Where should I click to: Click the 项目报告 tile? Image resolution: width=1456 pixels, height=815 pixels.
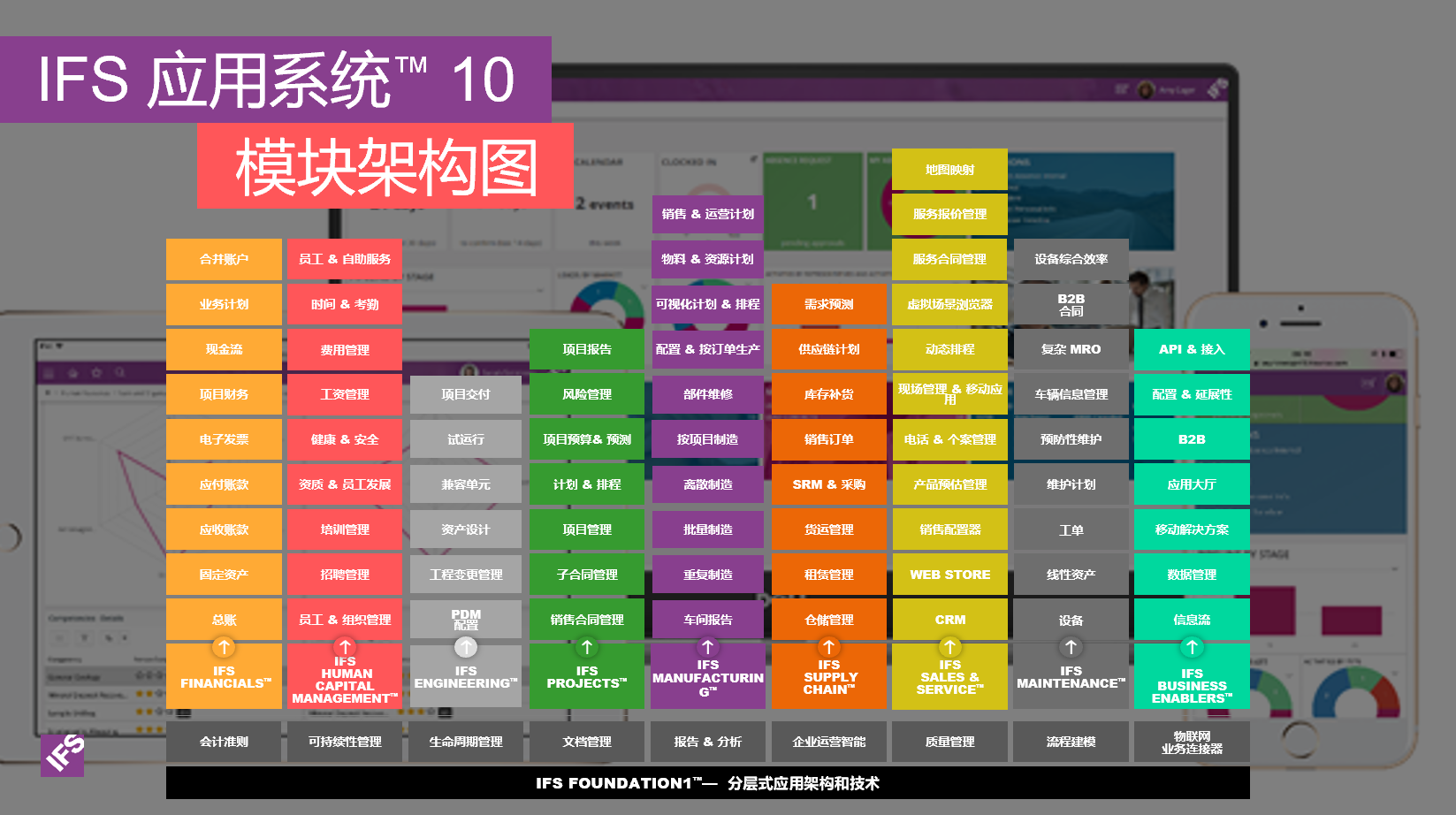(587, 349)
